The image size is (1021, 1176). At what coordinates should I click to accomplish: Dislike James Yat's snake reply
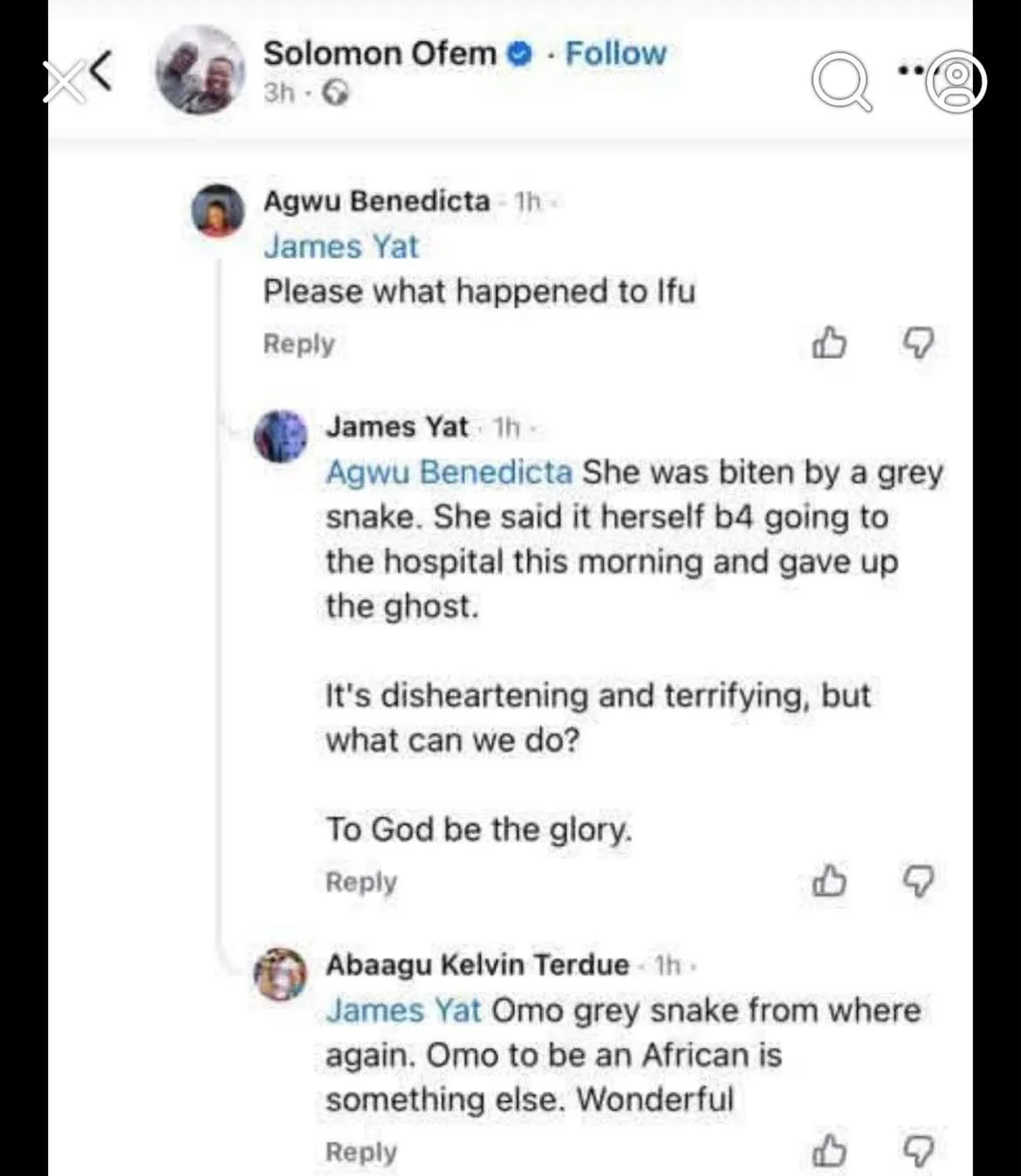(x=917, y=881)
